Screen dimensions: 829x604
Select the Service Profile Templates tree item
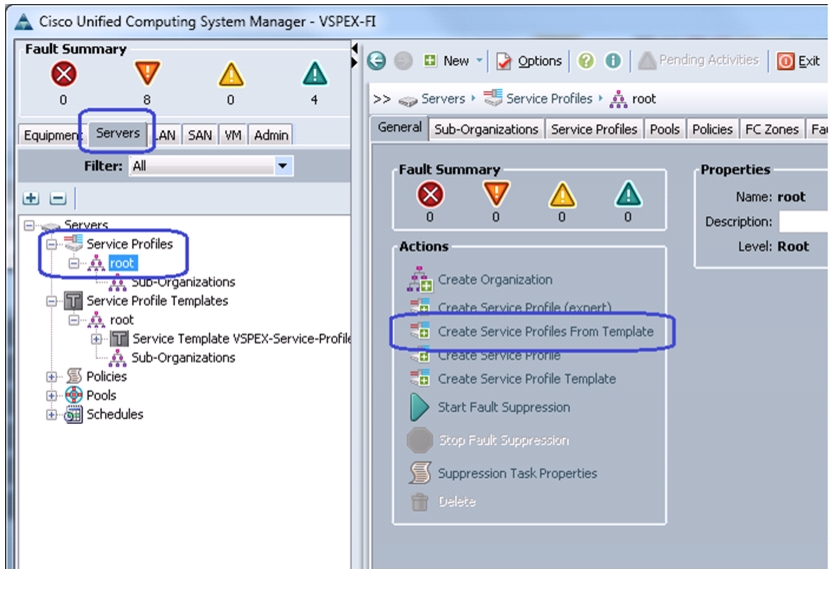point(157,301)
